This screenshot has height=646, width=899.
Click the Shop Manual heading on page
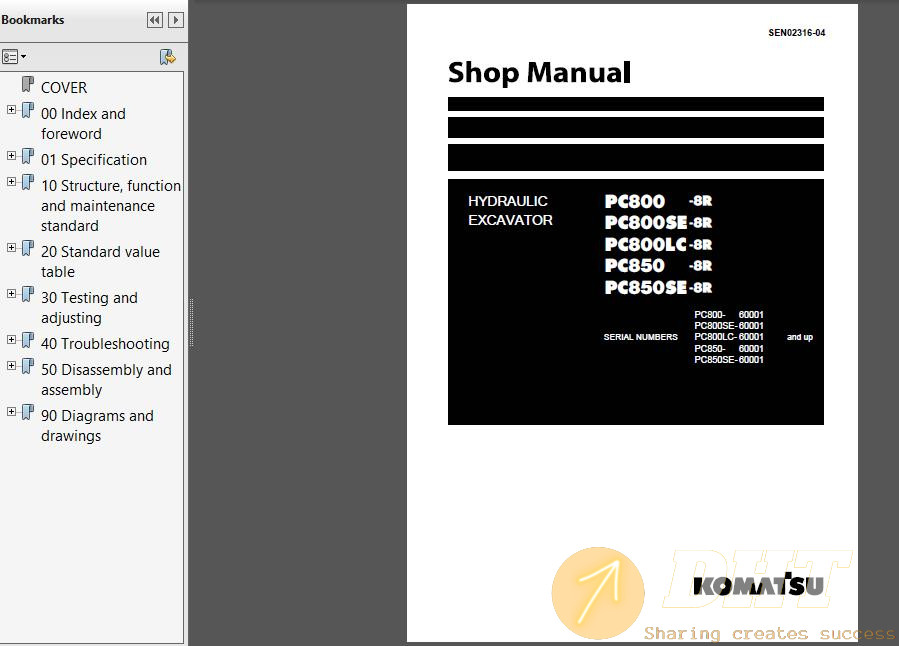pyautogui.click(x=540, y=73)
